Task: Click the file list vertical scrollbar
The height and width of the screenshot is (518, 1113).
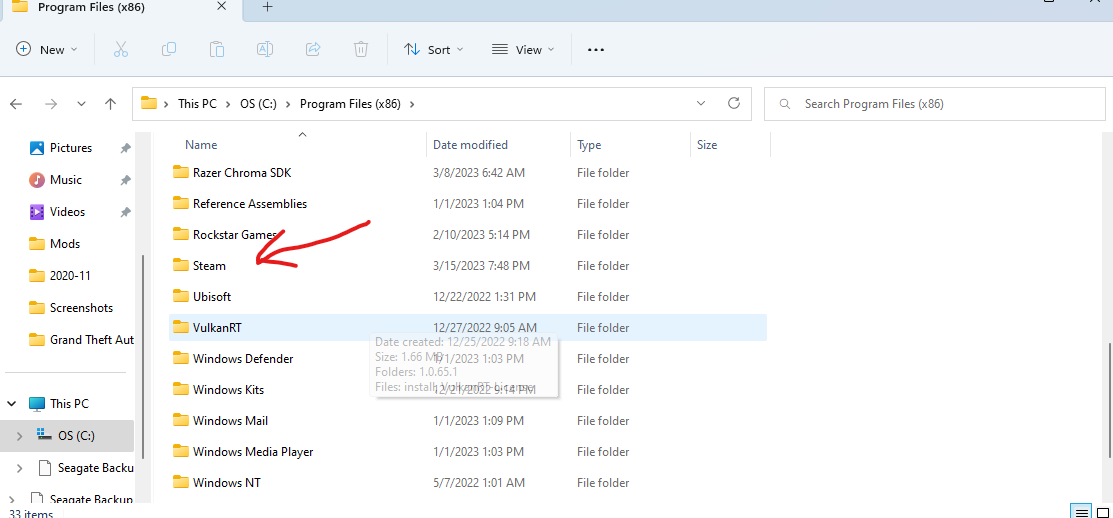Action: coord(1109,401)
